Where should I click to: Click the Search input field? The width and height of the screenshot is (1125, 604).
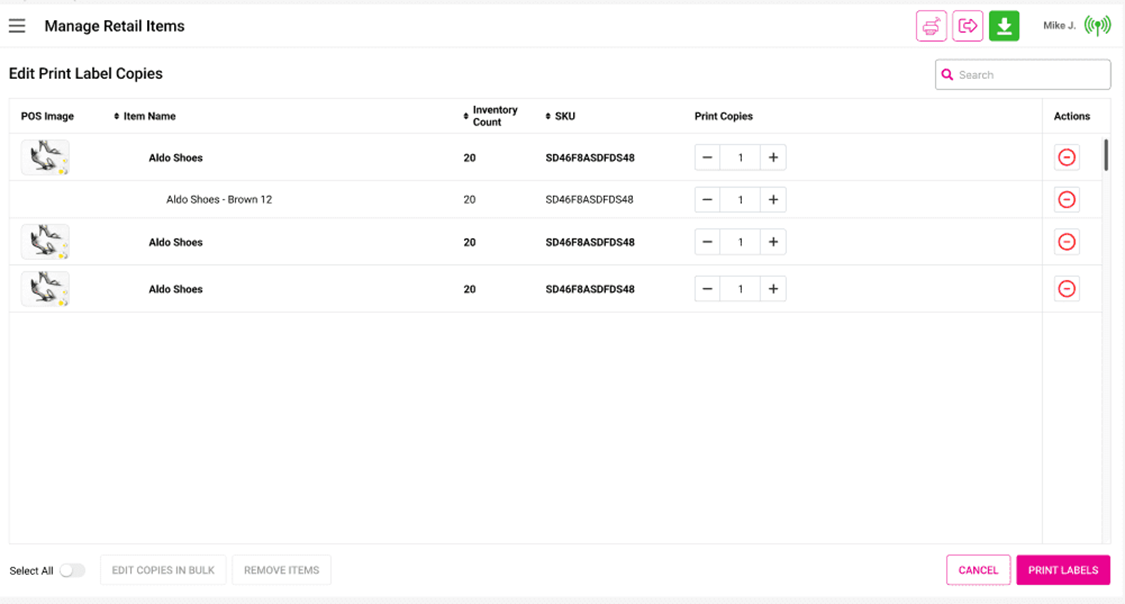click(x=1030, y=75)
